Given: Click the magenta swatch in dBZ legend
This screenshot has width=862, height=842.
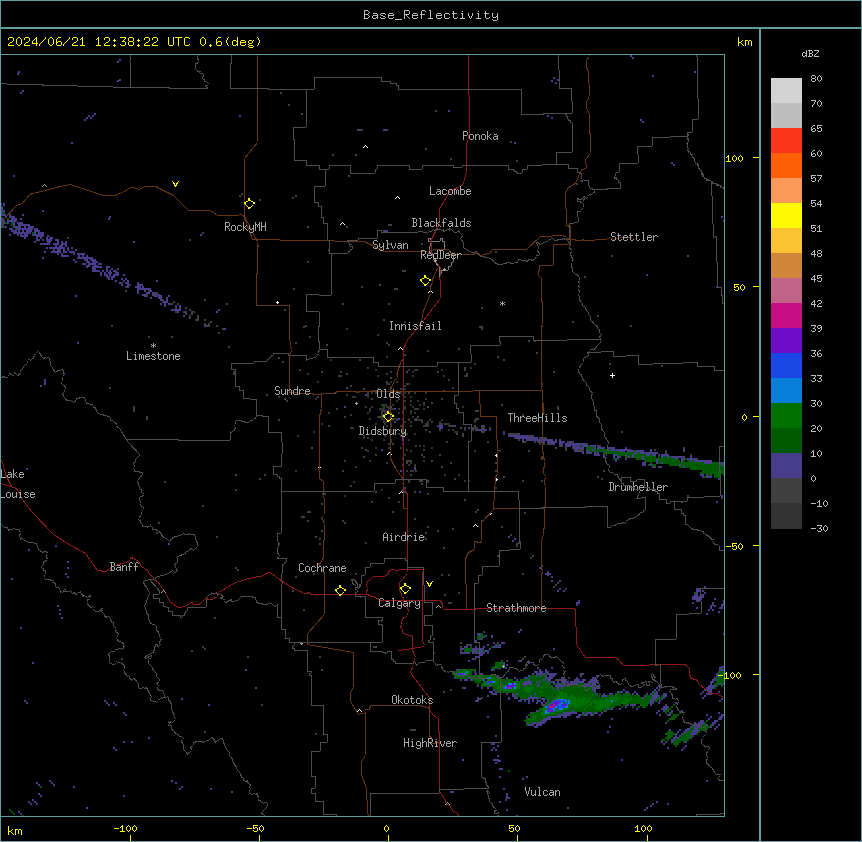Looking at the screenshot, I should point(786,315).
